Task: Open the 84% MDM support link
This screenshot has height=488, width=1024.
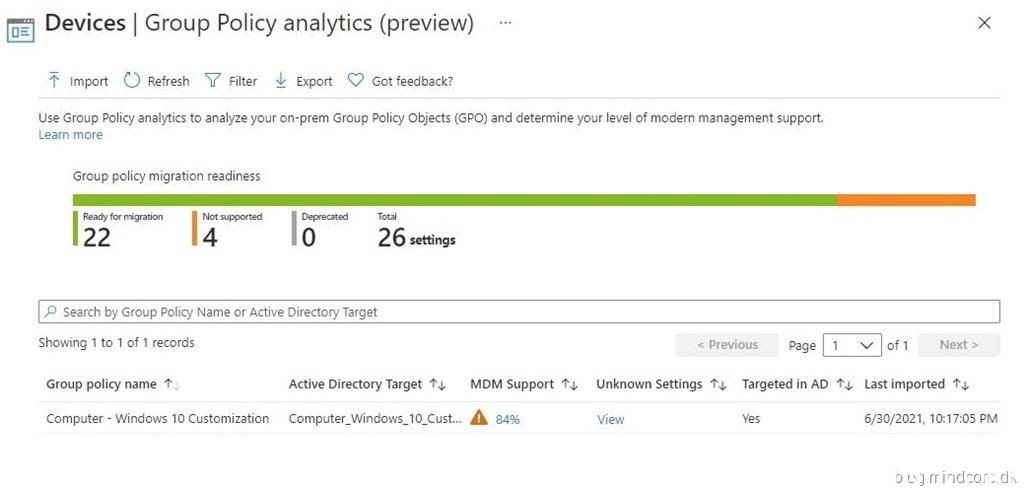Action: (508, 419)
